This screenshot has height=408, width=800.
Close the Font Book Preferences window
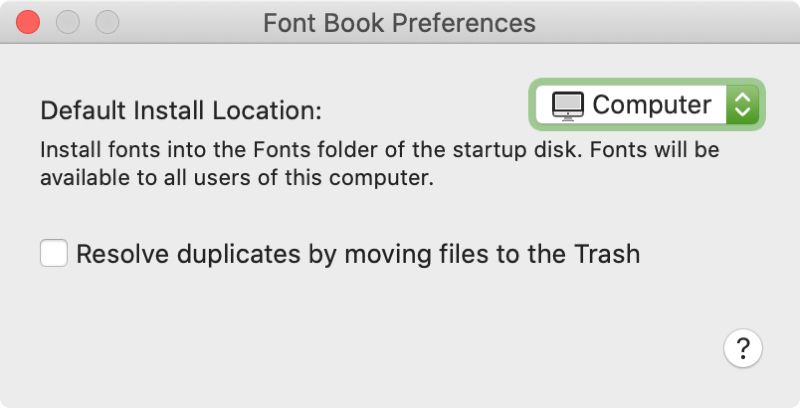click(x=28, y=23)
